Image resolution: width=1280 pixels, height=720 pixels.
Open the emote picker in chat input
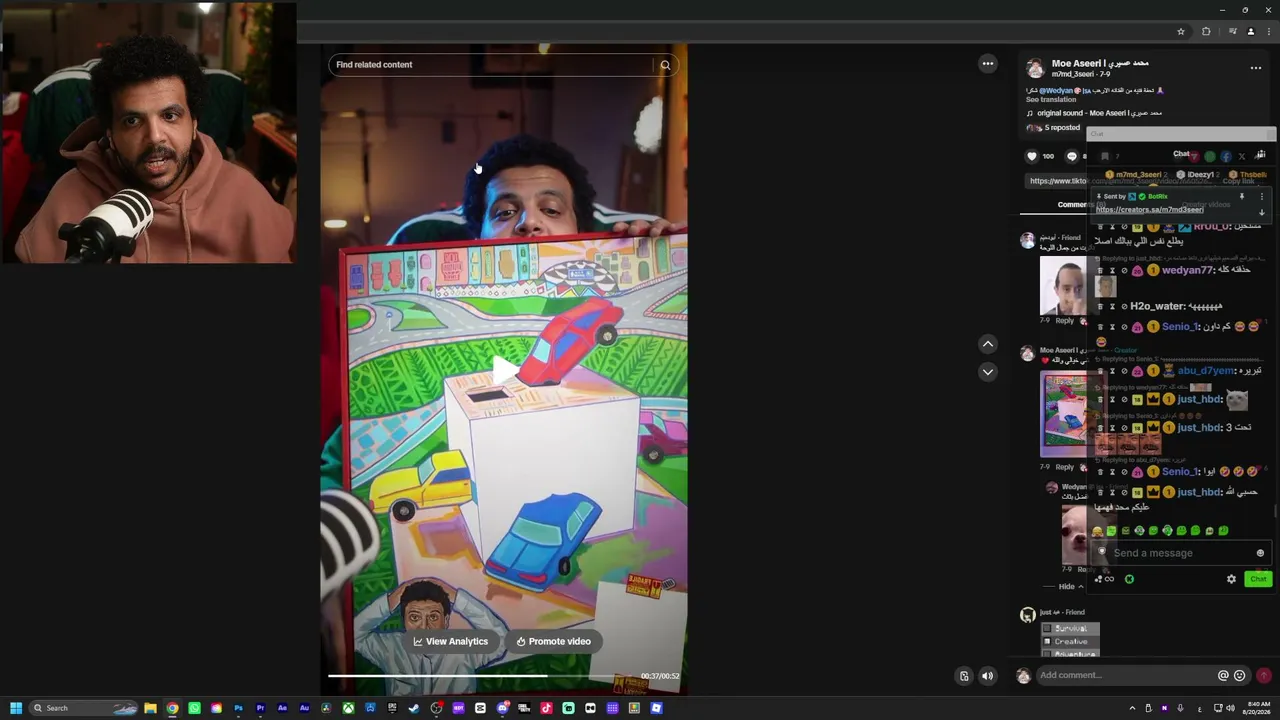pyautogui.click(x=1260, y=553)
